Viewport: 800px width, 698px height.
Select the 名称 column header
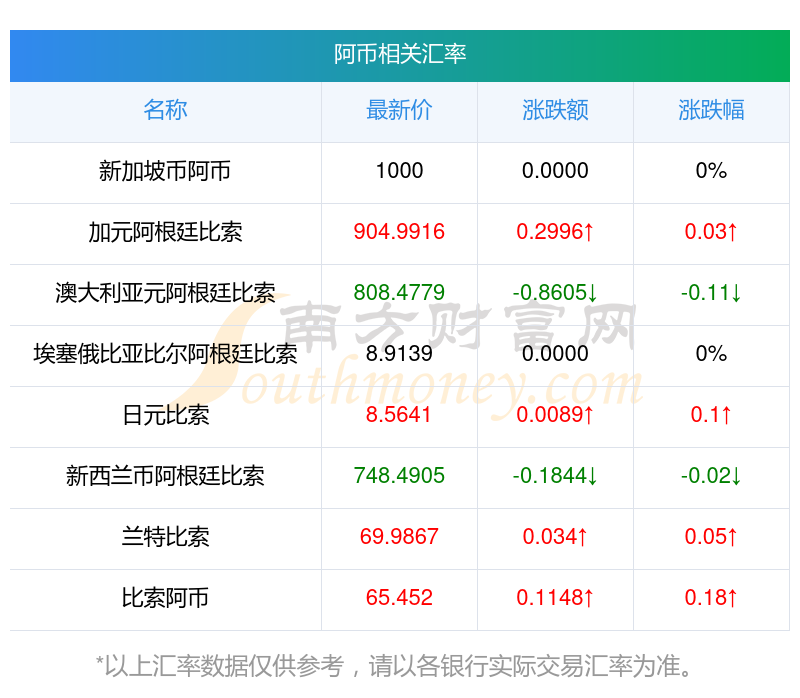pyautogui.click(x=165, y=110)
